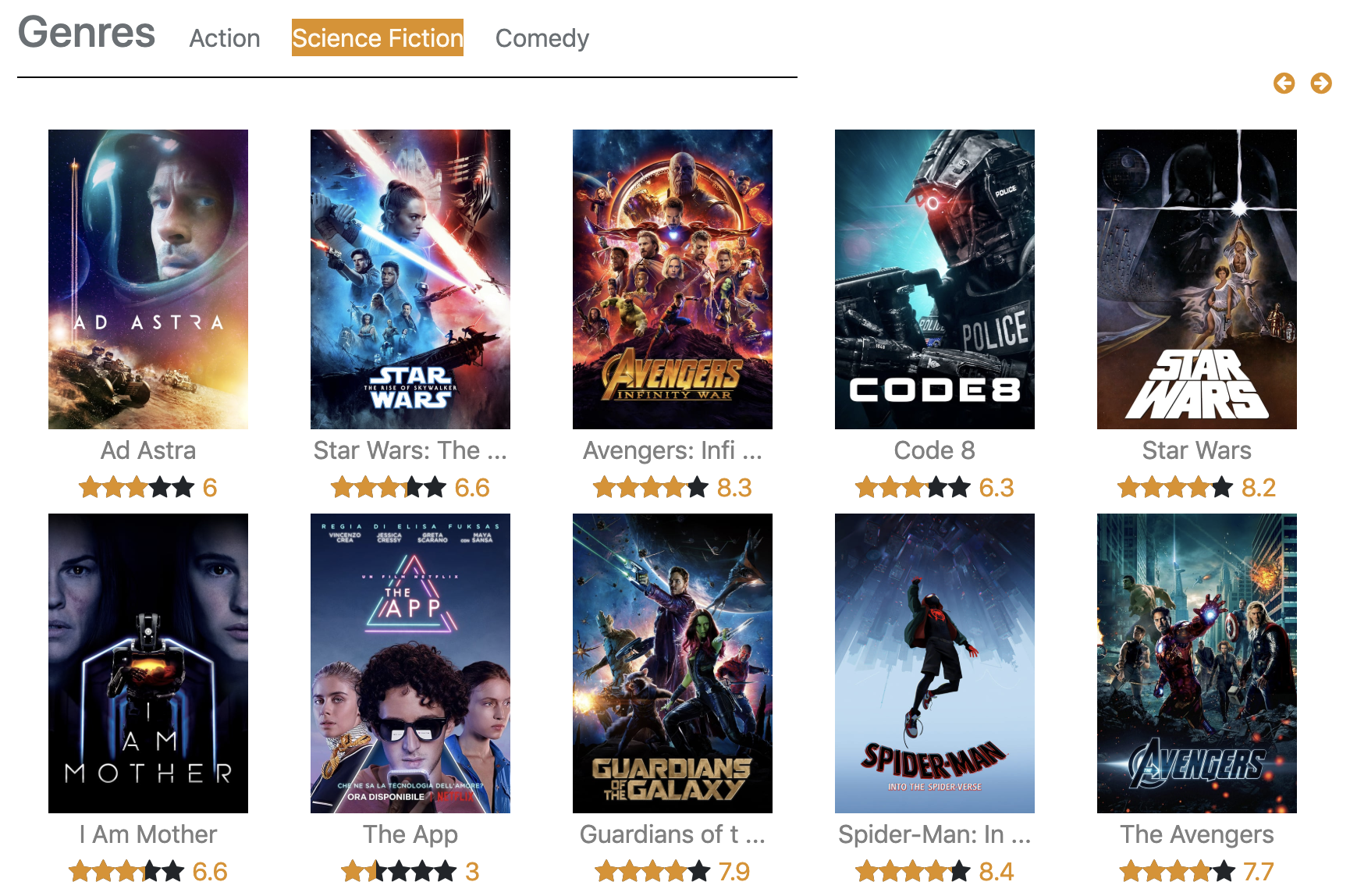
Task: Click the 'Avengers: Infi ...' title link
Action: [x=673, y=450]
